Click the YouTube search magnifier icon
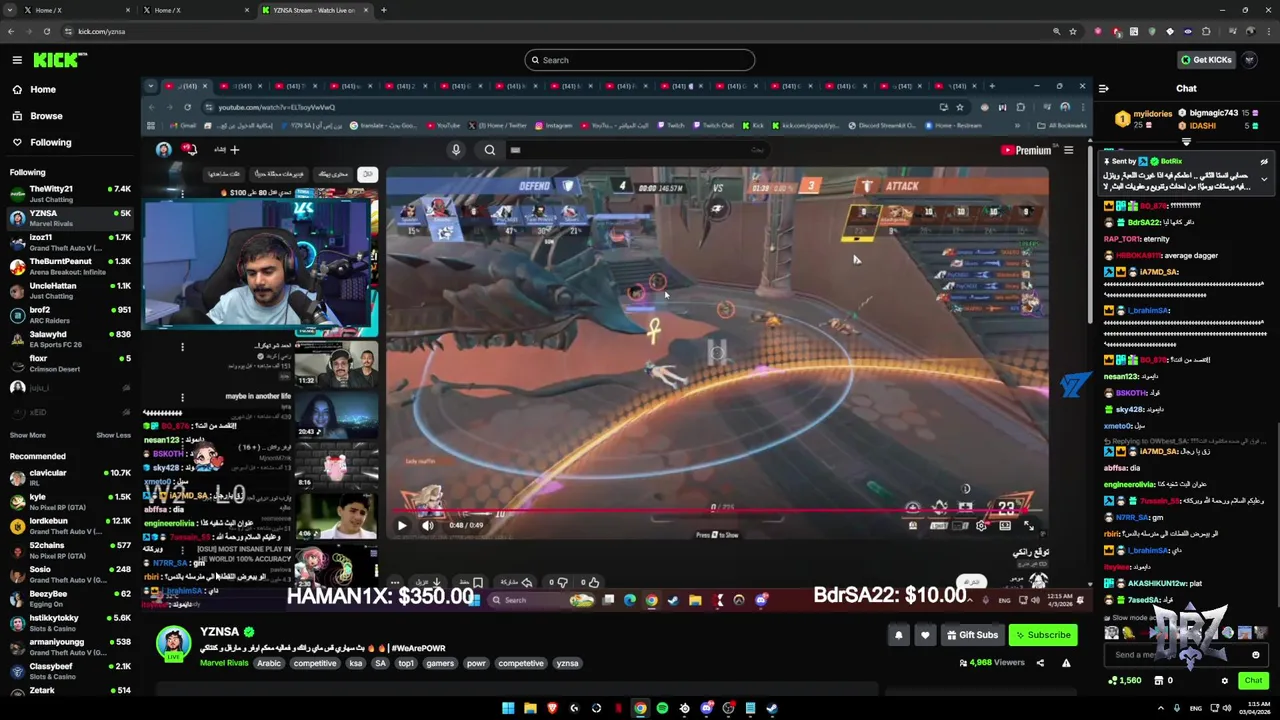The width and height of the screenshot is (1280, 720). tap(490, 150)
